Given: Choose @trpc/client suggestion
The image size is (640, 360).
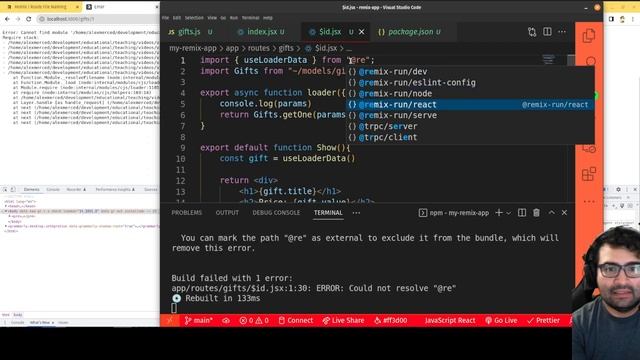Looking at the screenshot, I should 470,138.
